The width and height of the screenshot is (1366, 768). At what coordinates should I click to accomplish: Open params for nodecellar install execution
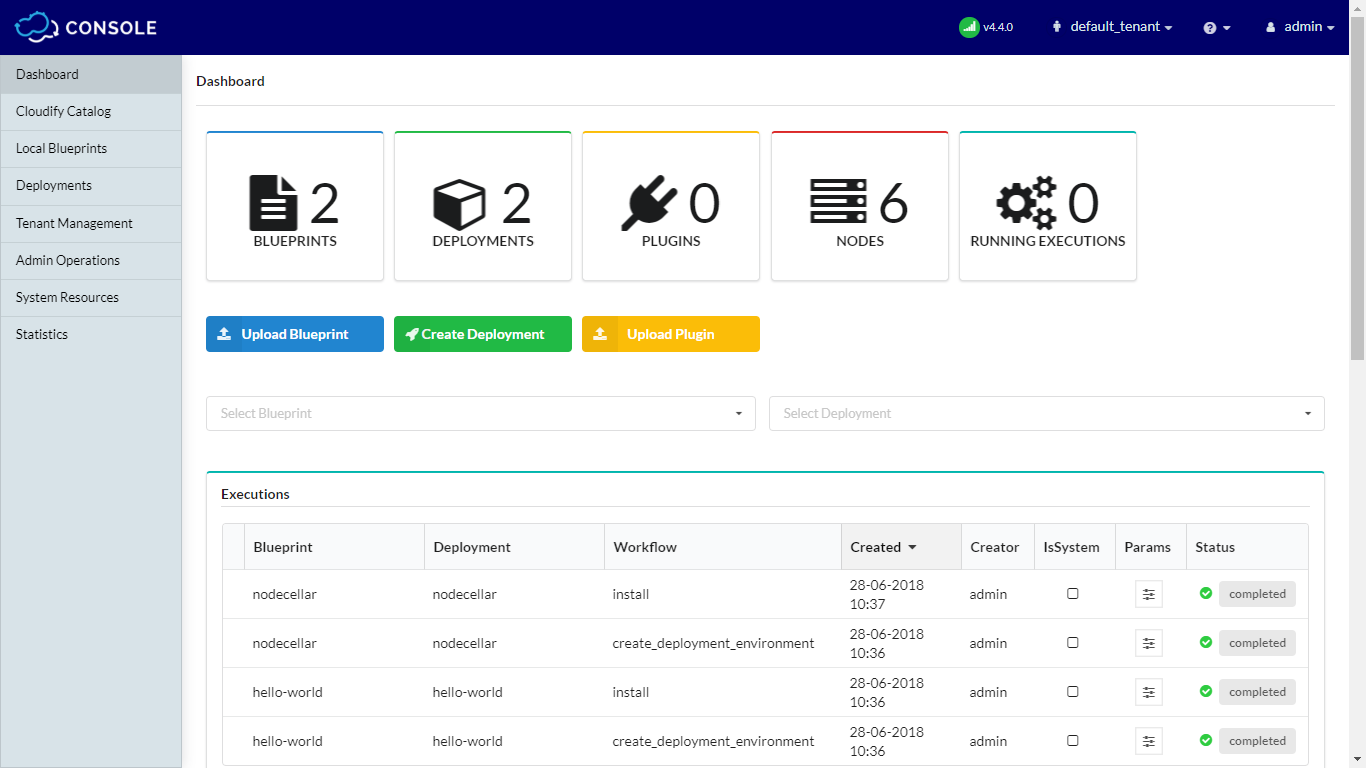1149,594
